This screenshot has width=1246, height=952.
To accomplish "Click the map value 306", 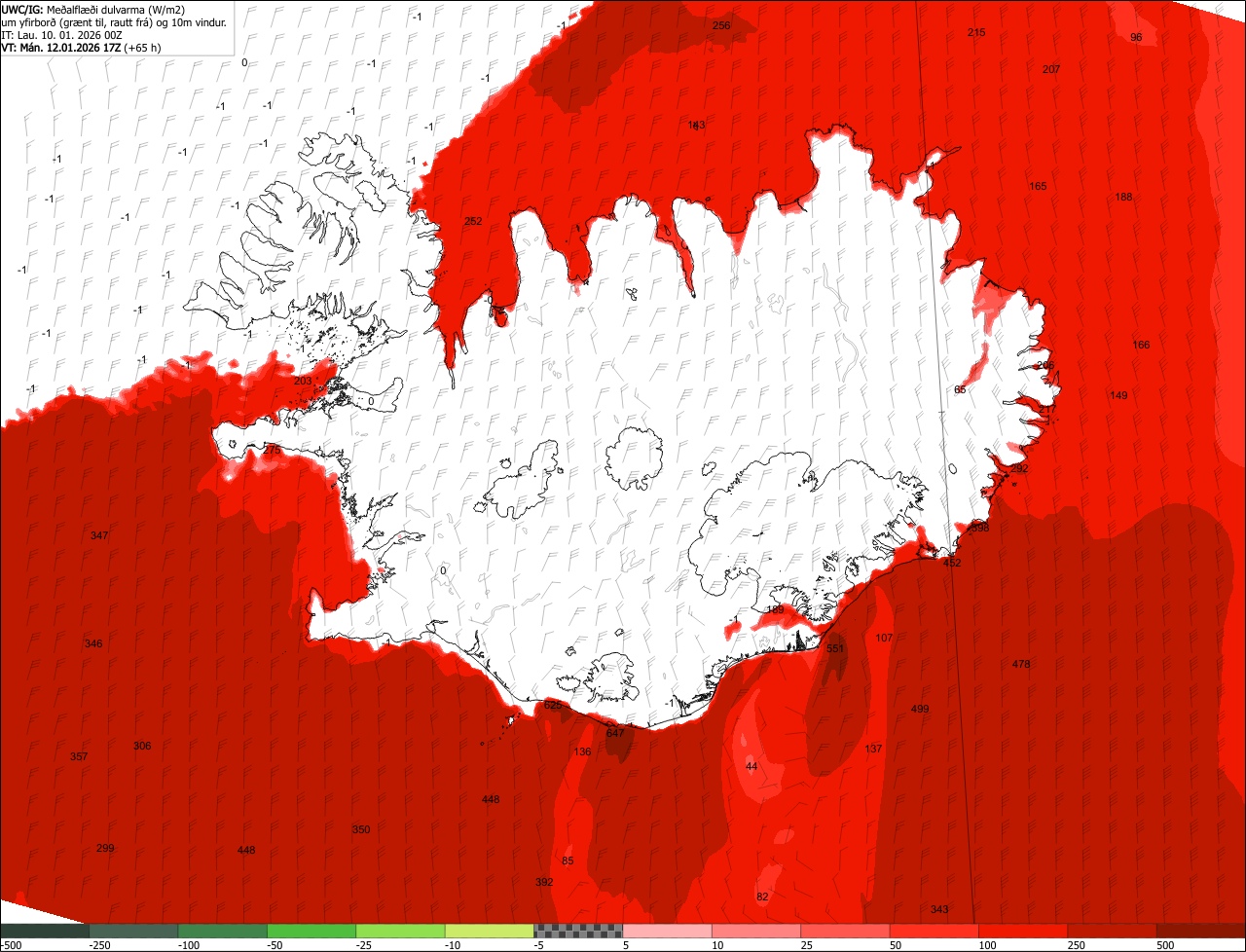I will 142,746.
